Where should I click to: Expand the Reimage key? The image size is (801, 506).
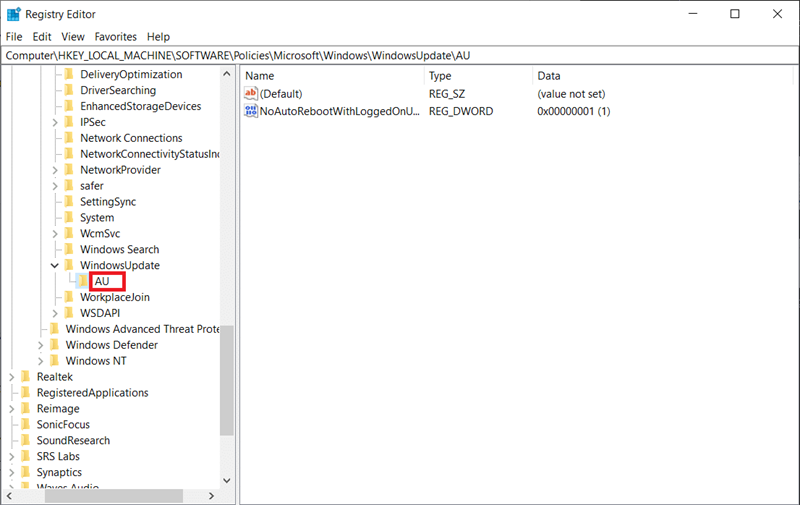(11, 408)
